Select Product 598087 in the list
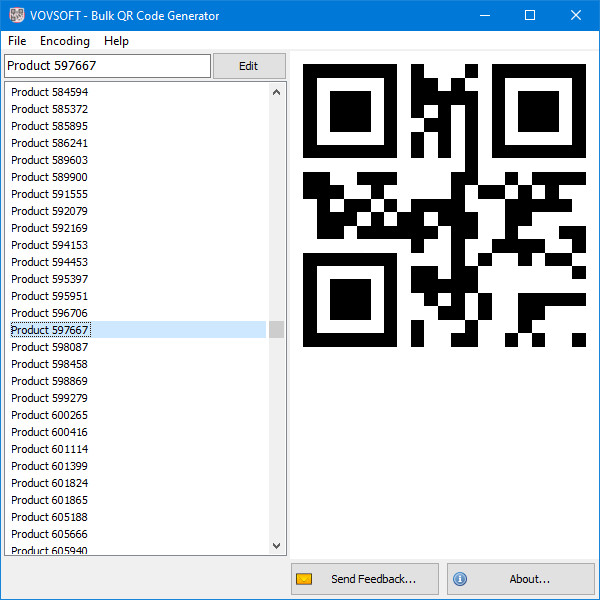 [138, 347]
